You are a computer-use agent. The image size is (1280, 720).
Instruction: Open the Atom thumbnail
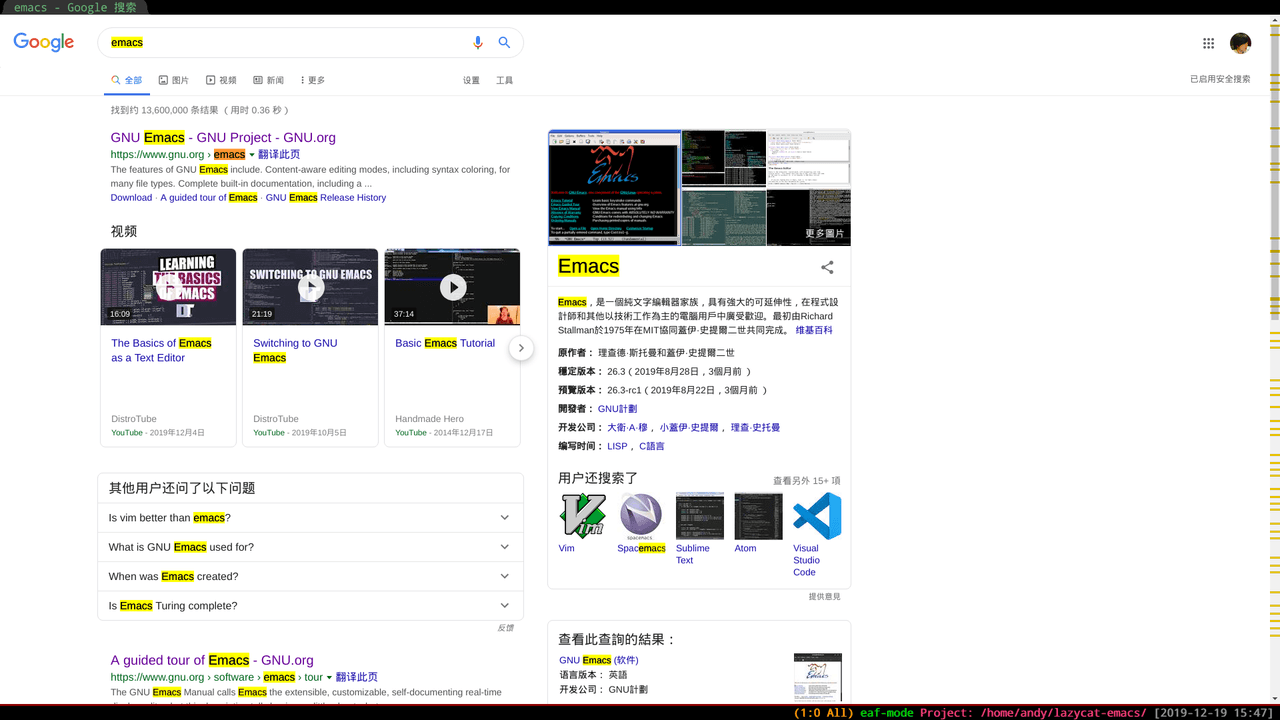click(x=759, y=516)
